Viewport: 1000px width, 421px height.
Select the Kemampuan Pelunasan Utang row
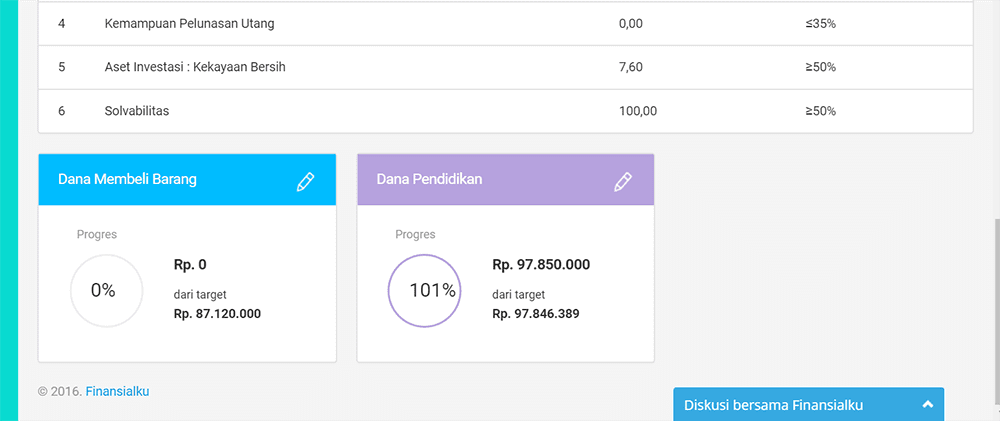click(x=189, y=23)
